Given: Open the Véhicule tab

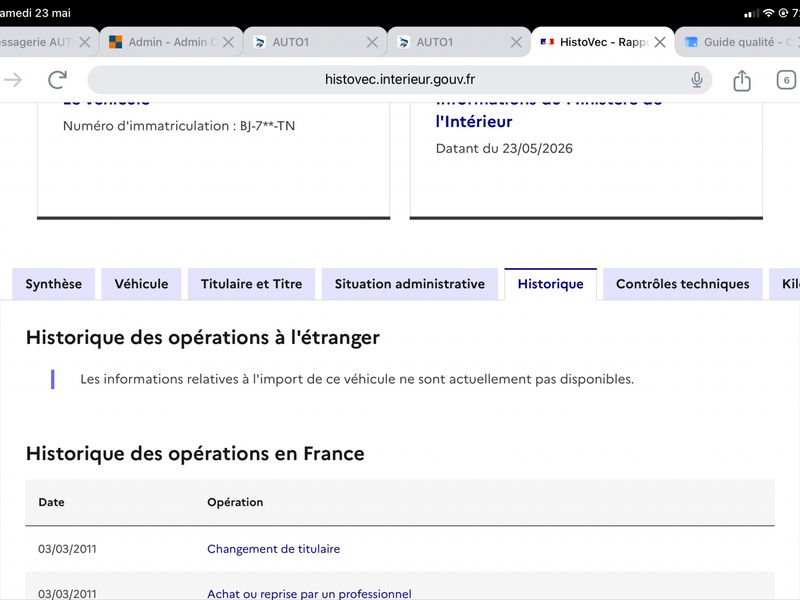Looking at the screenshot, I should pyautogui.click(x=141, y=284).
